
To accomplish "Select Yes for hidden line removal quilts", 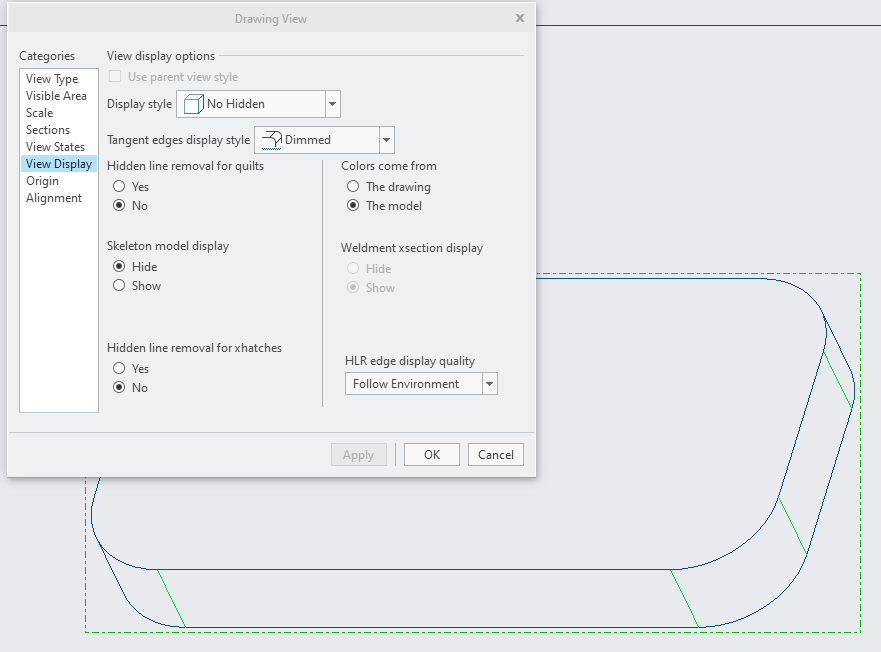I will [120, 187].
